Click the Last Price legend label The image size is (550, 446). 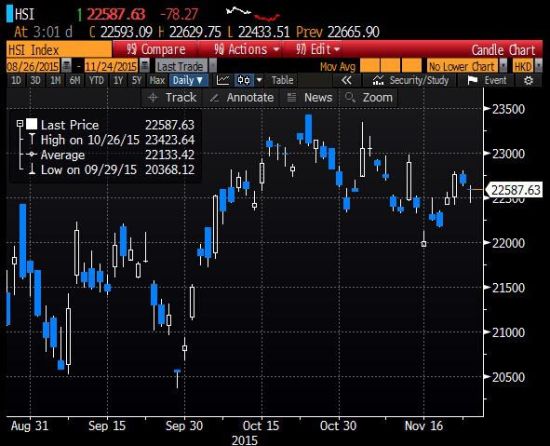point(70,125)
